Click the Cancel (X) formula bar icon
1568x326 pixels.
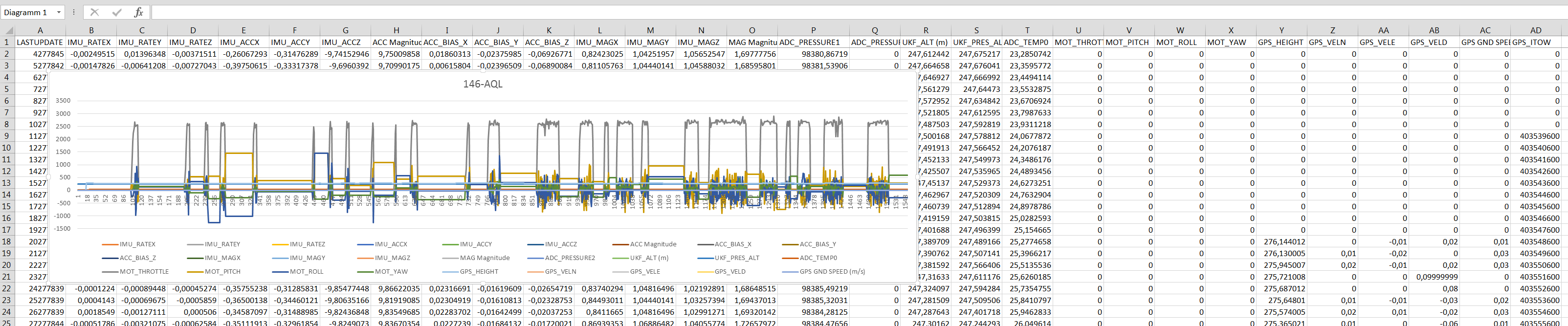(x=94, y=12)
